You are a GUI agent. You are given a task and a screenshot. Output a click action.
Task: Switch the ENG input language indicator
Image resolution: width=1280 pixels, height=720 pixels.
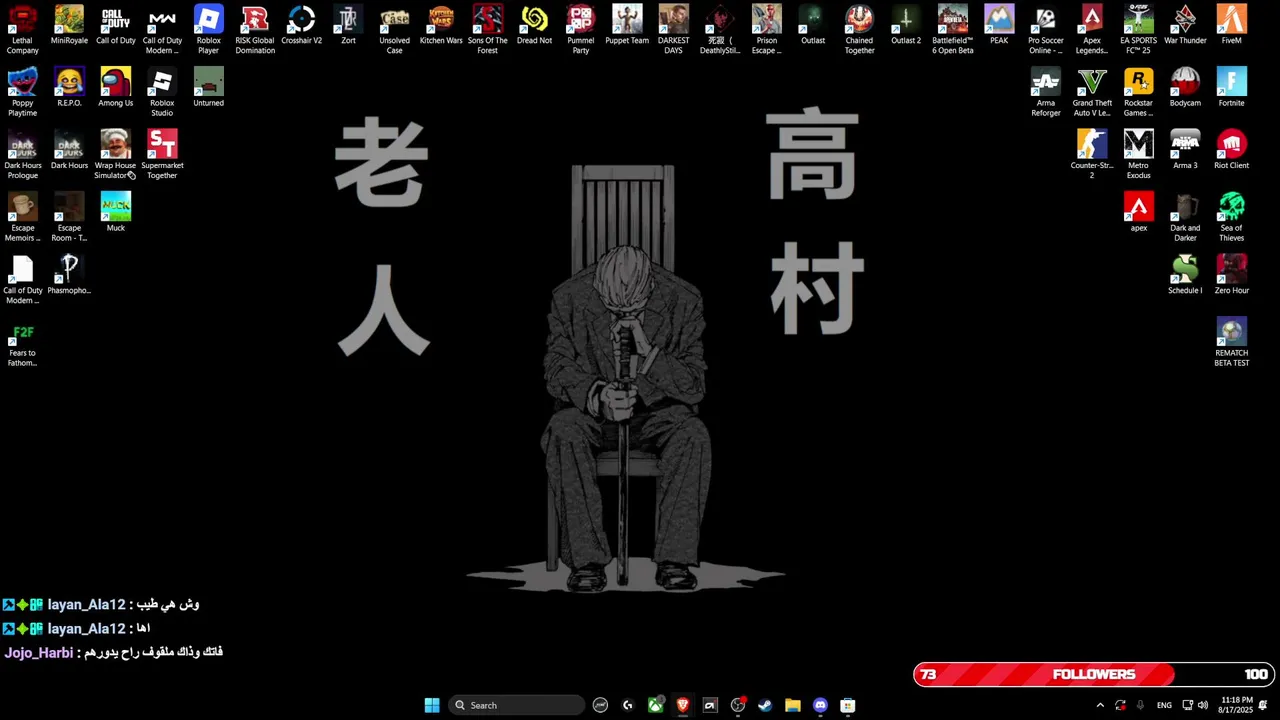point(1164,705)
